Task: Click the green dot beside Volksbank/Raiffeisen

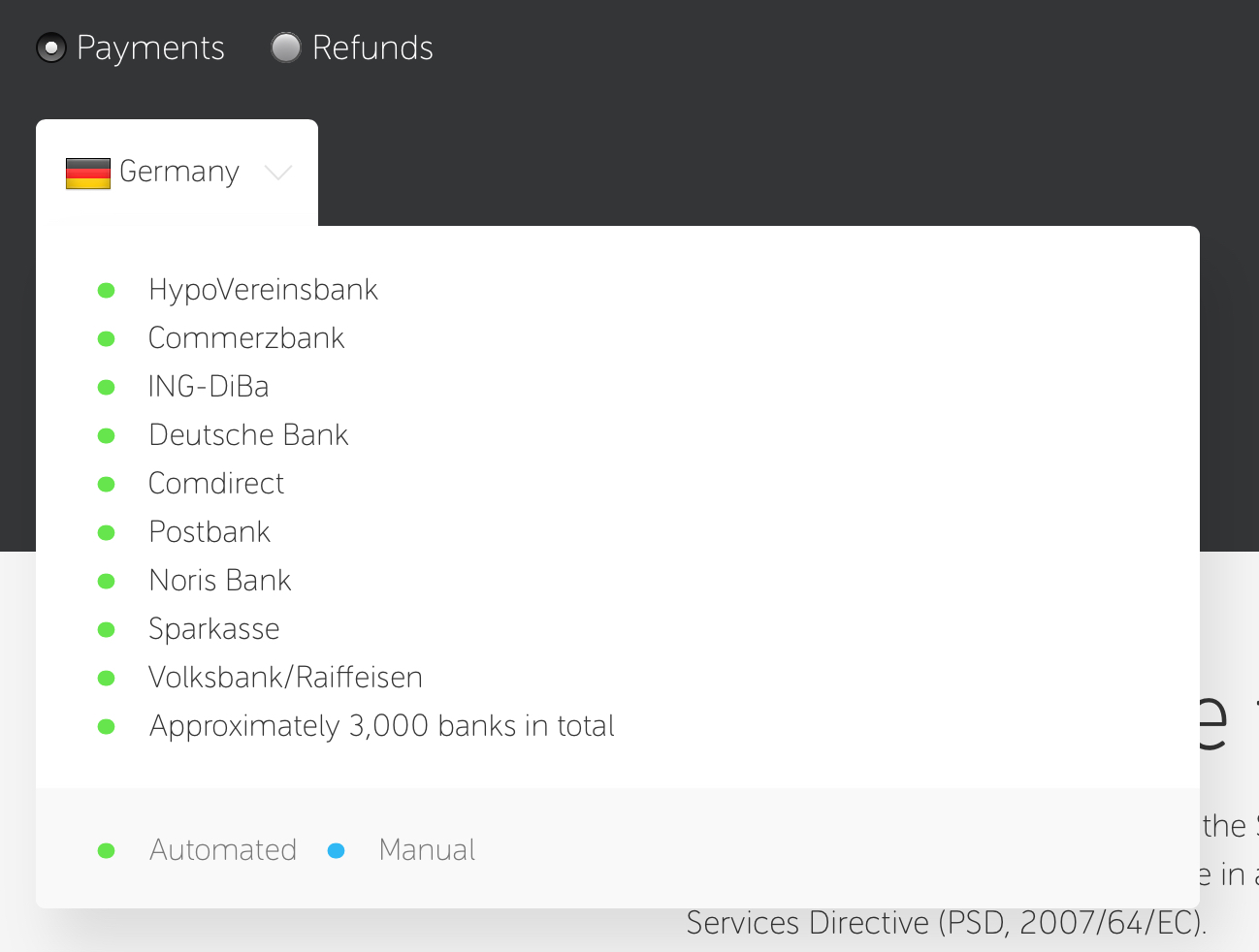Action: click(x=107, y=679)
